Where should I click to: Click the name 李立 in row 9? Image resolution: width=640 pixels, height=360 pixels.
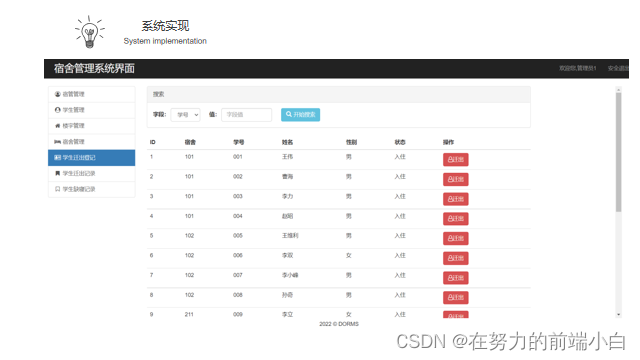287,314
